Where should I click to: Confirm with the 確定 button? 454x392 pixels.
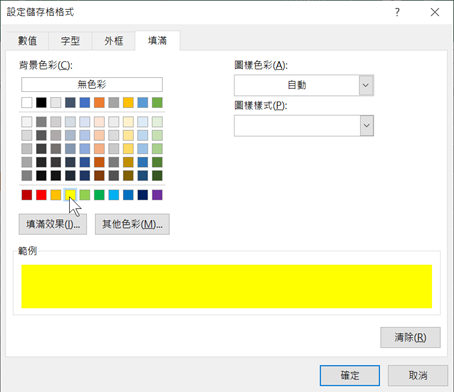pos(350,375)
